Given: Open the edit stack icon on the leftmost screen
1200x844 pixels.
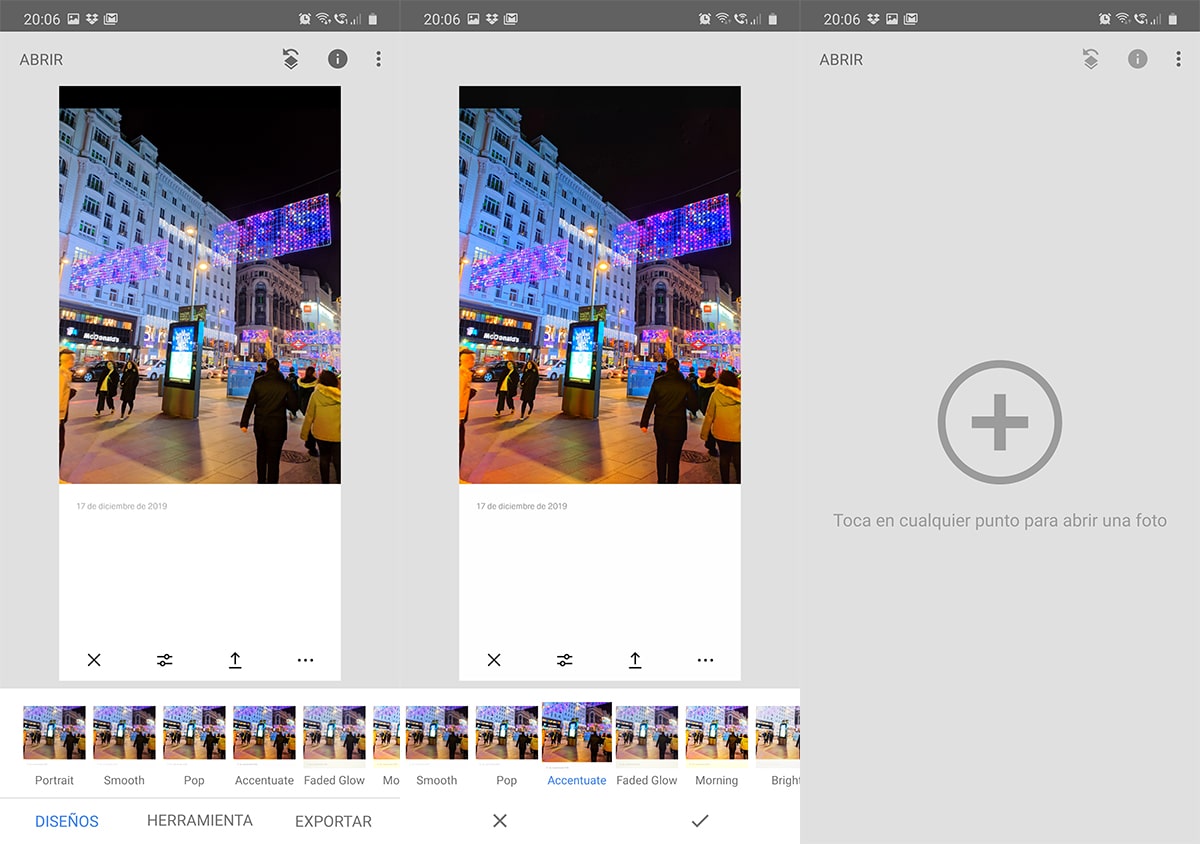Looking at the screenshot, I should coord(290,59).
